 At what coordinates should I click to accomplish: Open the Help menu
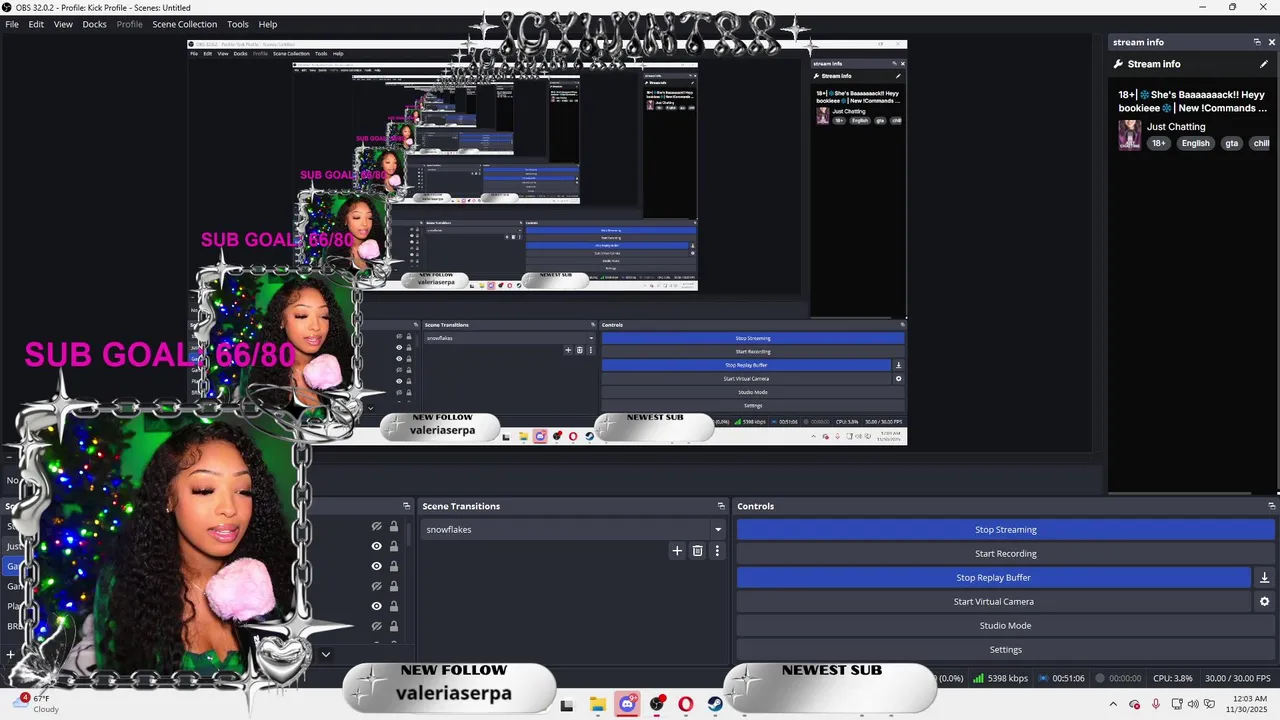[268, 24]
